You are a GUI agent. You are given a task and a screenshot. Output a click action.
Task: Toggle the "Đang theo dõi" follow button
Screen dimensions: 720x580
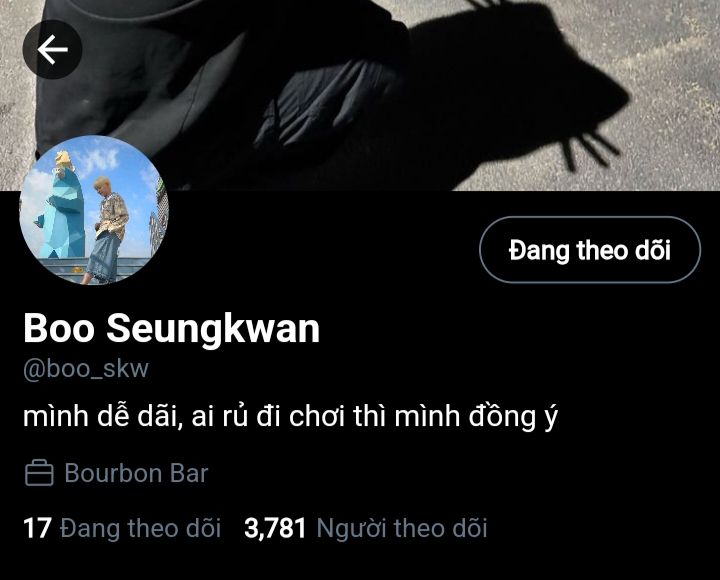coord(590,249)
